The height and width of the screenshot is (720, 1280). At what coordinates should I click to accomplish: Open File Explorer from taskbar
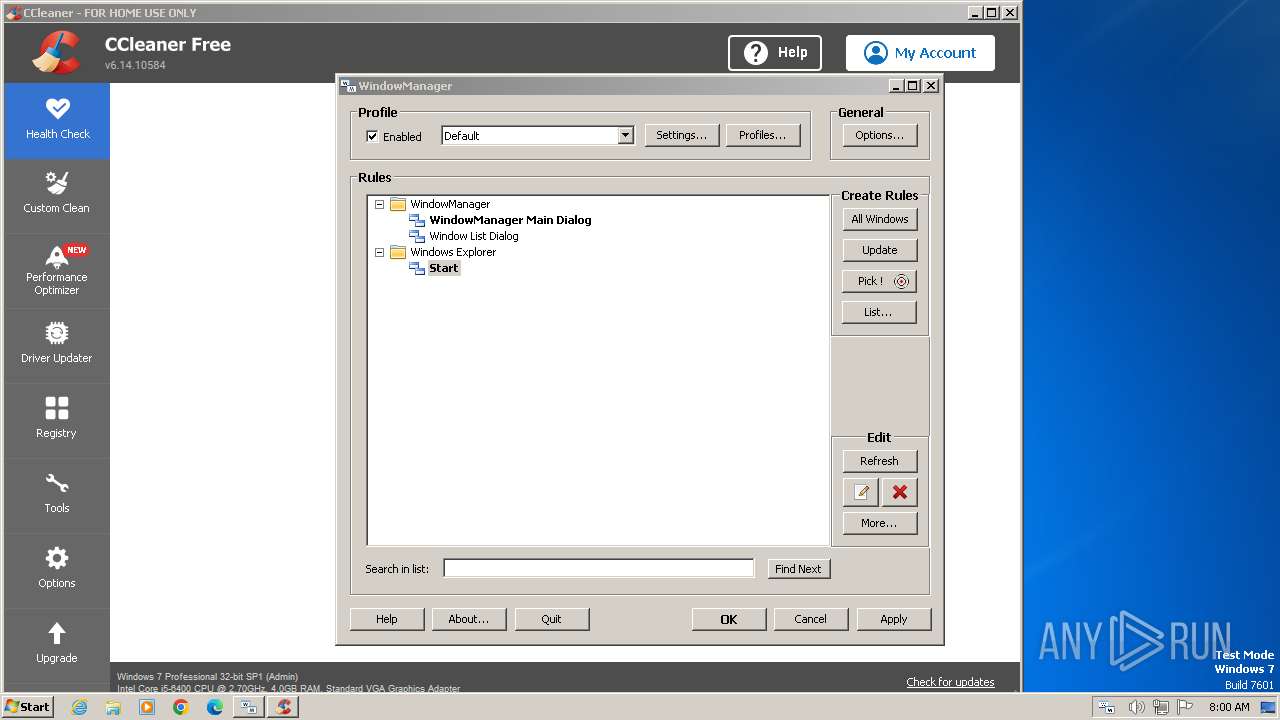[113, 707]
